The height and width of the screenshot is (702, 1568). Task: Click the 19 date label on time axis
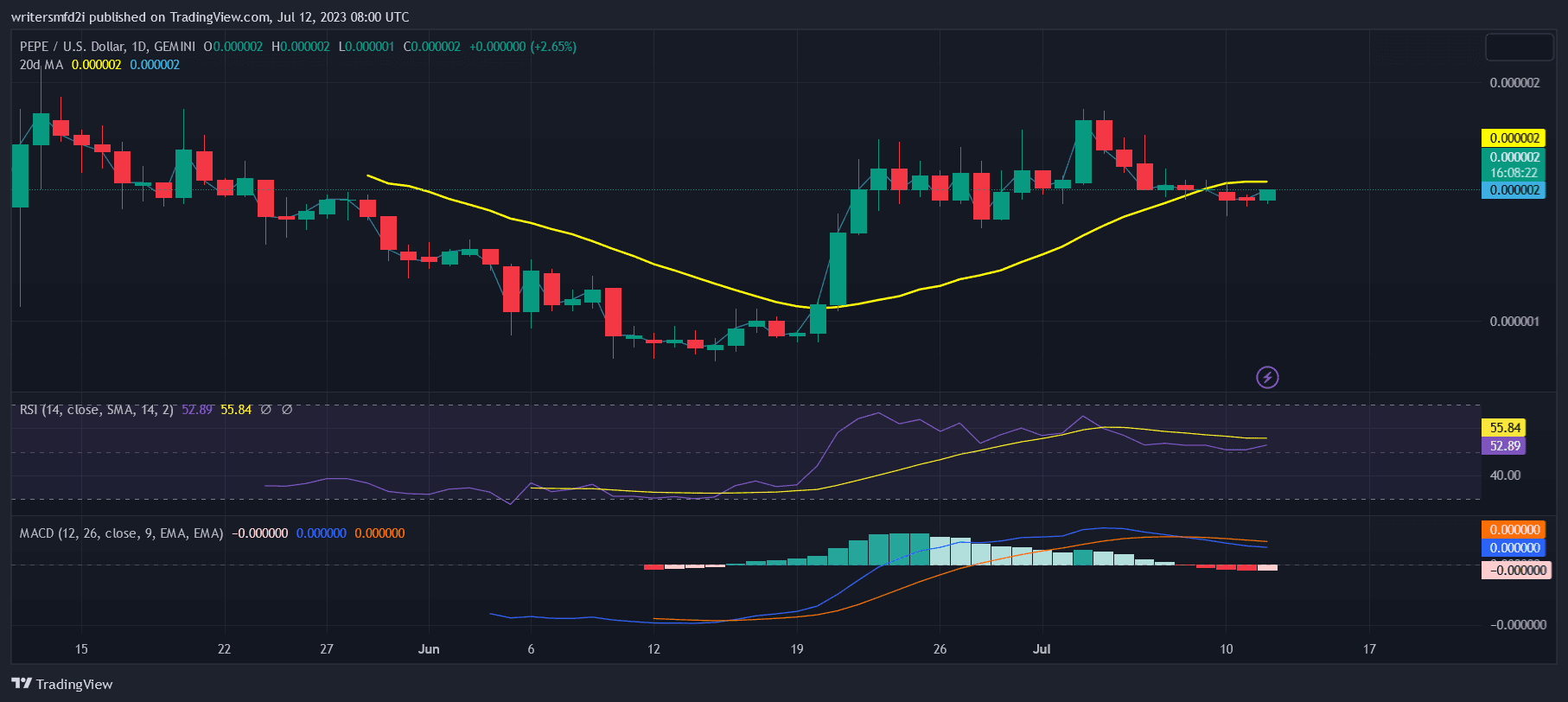pos(797,648)
